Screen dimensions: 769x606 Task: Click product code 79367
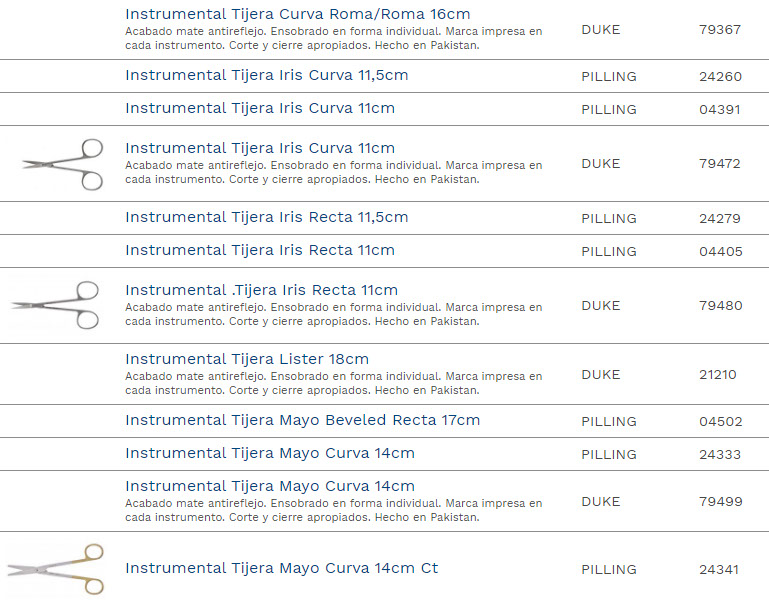(x=719, y=30)
